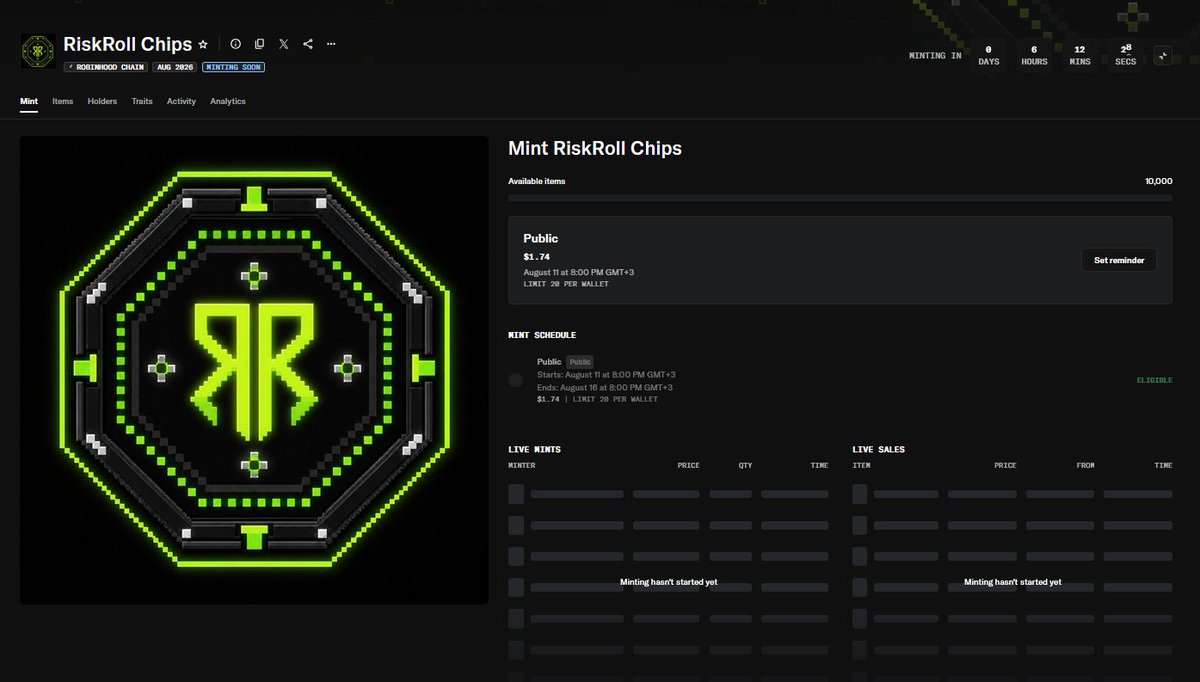The height and width of the screenshot is (682, 1200).
Task: Click the Minting Soon badge
Action: 233,67
